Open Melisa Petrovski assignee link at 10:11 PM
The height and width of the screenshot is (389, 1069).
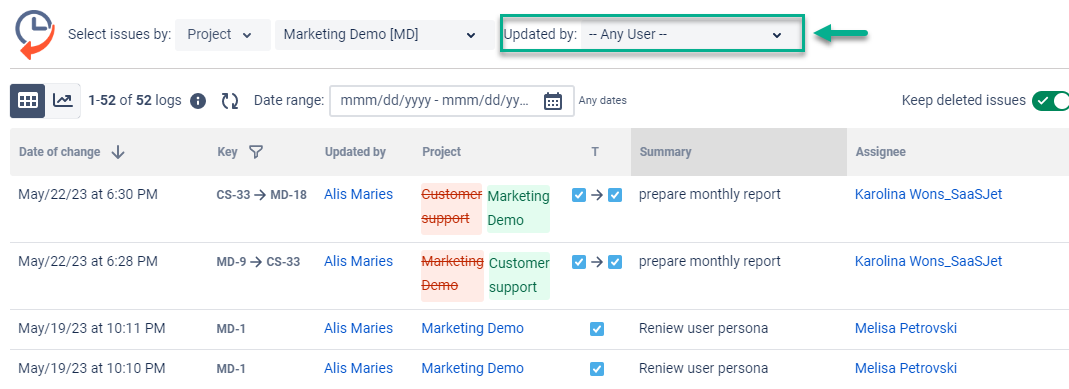click(905, 328)
